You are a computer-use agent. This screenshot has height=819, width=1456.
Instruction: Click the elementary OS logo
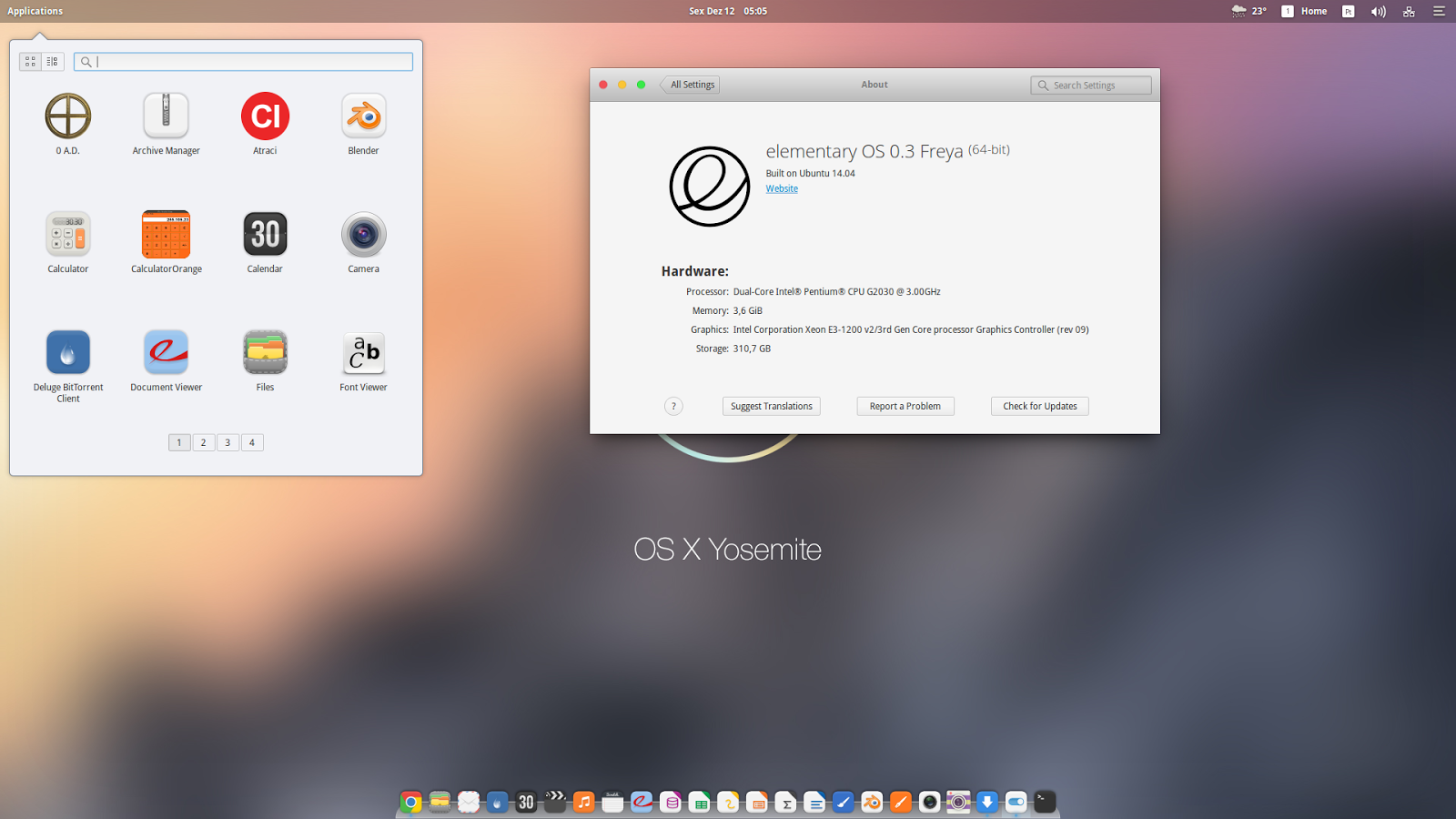pyautogui.click(x=710, y=187)
